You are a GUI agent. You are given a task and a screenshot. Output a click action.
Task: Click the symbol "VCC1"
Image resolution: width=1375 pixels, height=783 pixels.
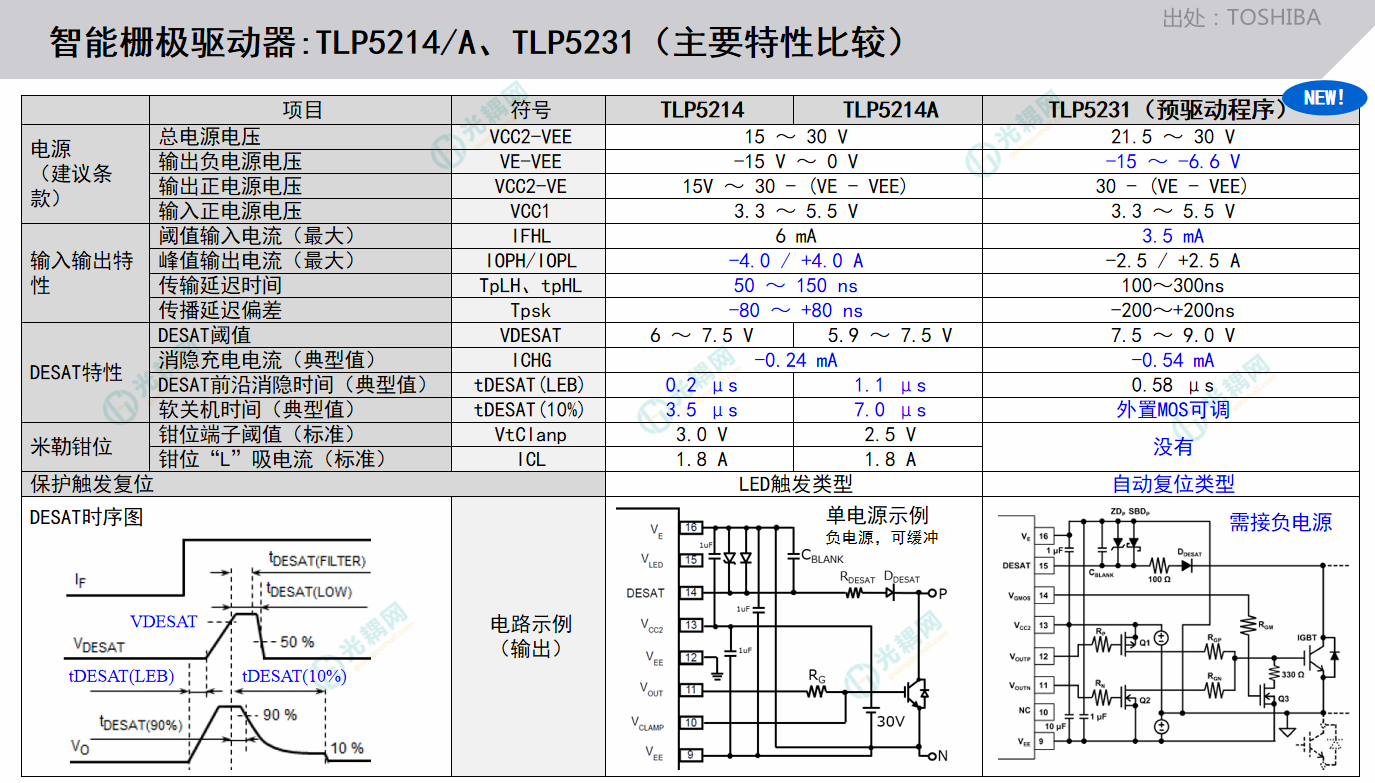pyautogui.click(x=529, y=211)
